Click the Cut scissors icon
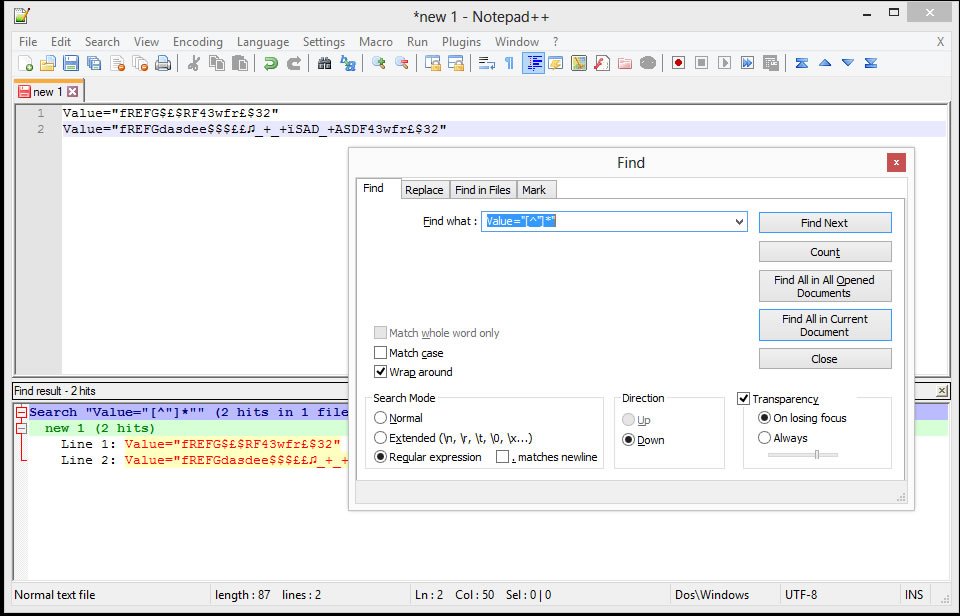Viewport: 960px width, 616px height. [x=194, y=63]
